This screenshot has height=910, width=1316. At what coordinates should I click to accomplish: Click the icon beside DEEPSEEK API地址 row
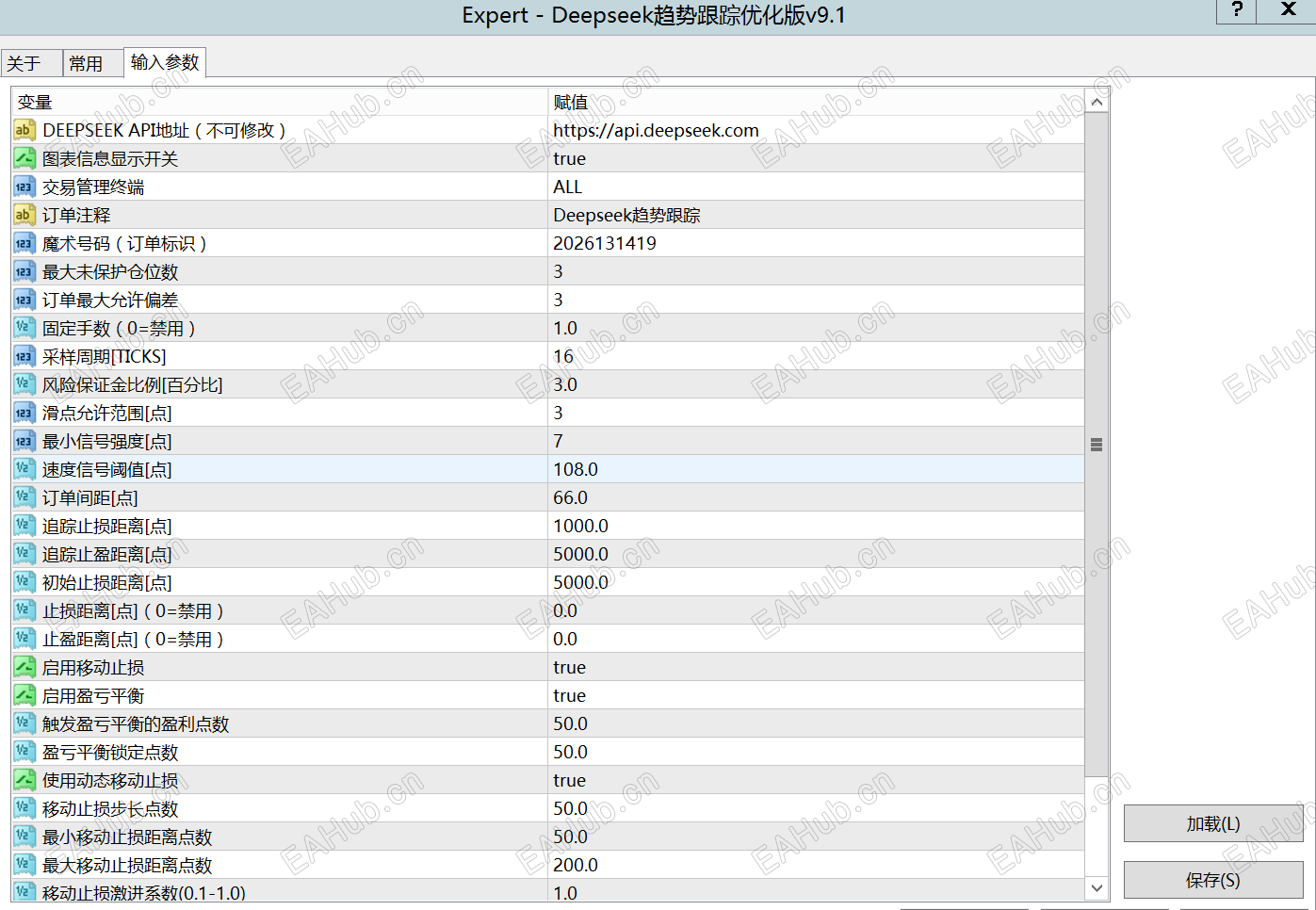tap(24, 130)
